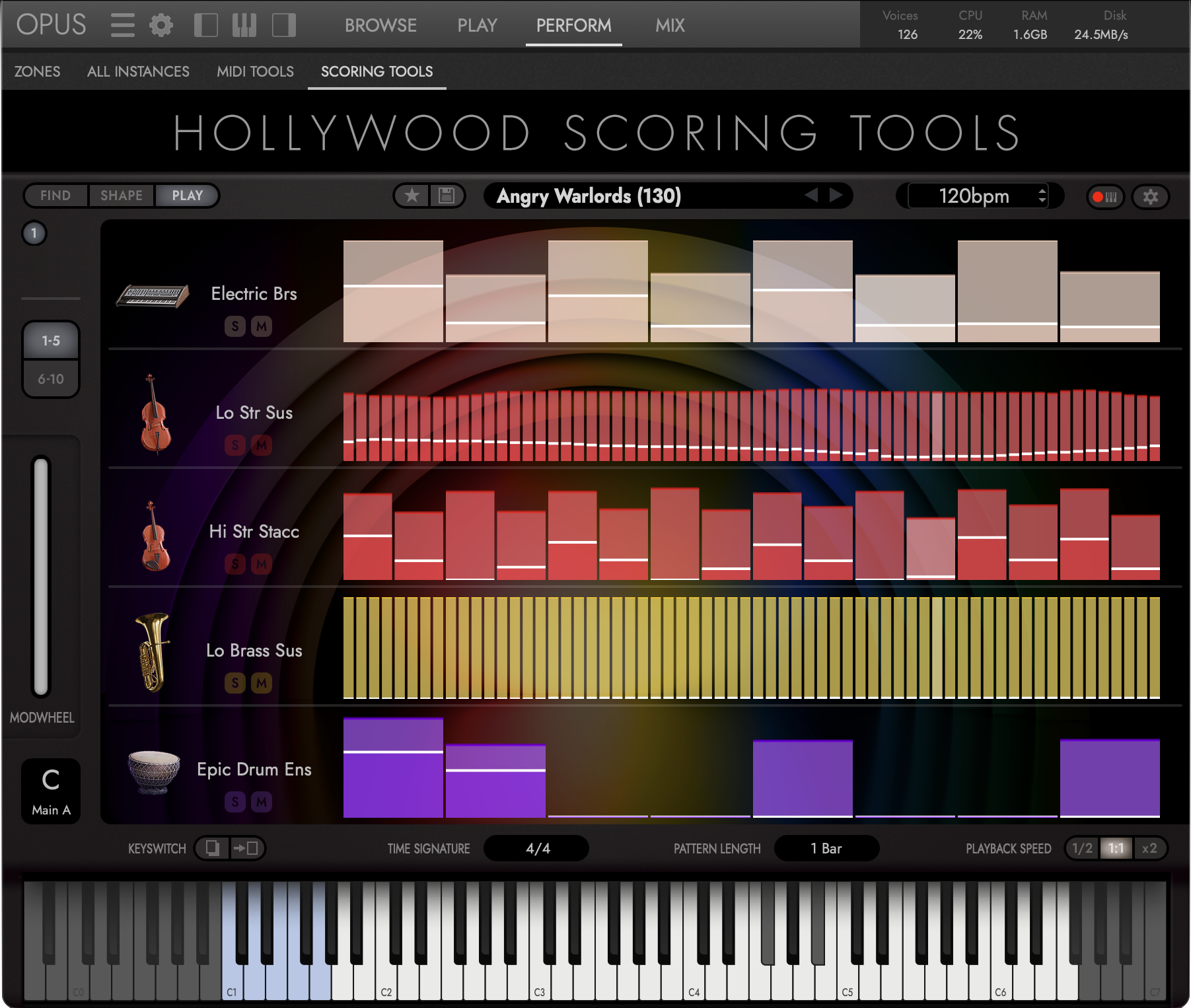Click the MODWHEEL vertical slider
Screen dimensions: 1191x1008
click(x=41, y=576)
